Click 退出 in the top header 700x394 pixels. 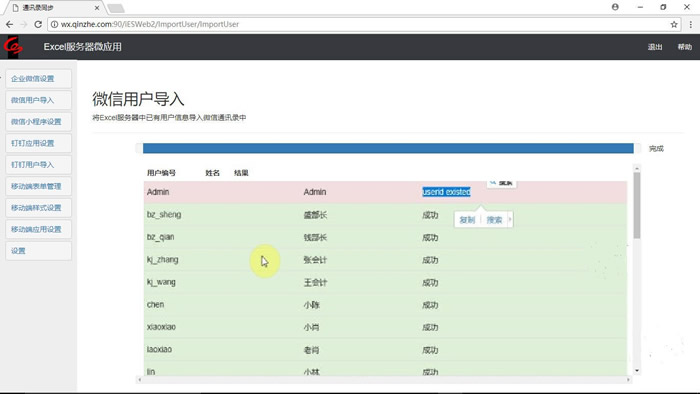click(655, 47)
